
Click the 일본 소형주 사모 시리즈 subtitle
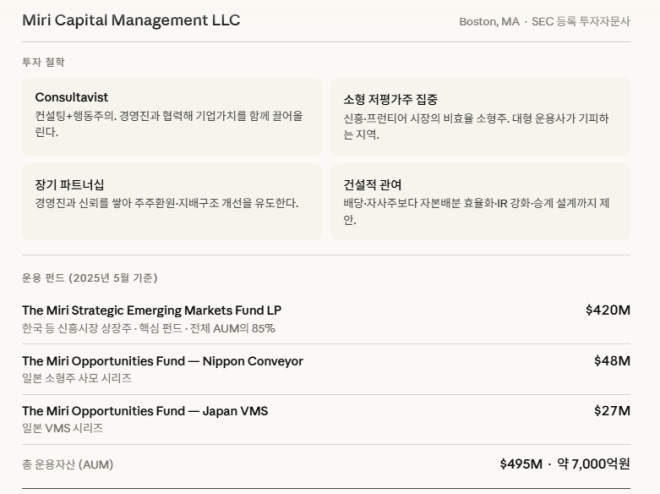(x=77, y=379)
